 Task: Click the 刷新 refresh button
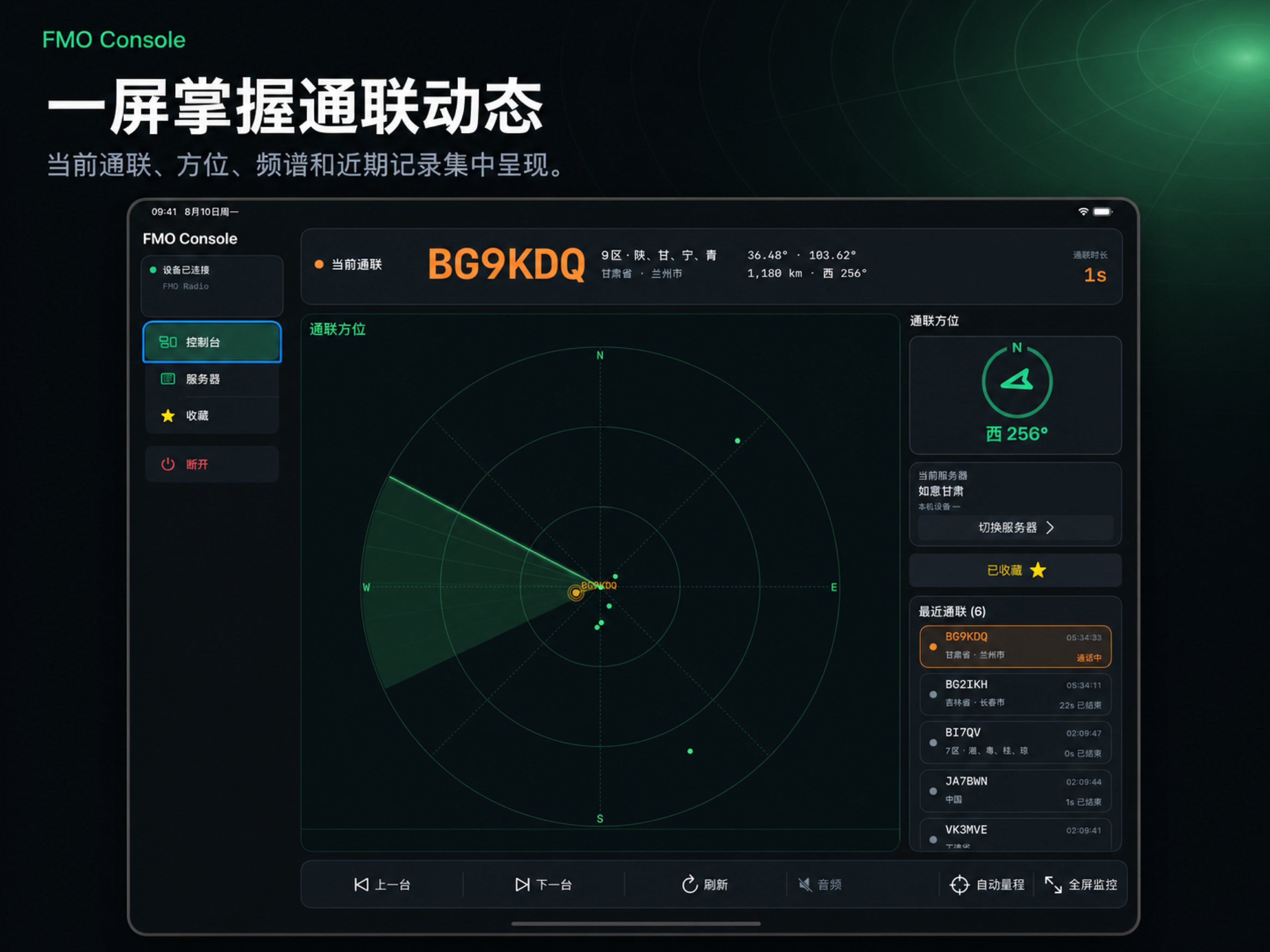[x=705, y=884]
